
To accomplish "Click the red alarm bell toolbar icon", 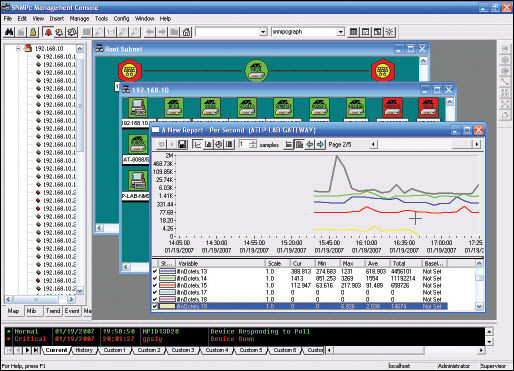I will click(48, 32).
